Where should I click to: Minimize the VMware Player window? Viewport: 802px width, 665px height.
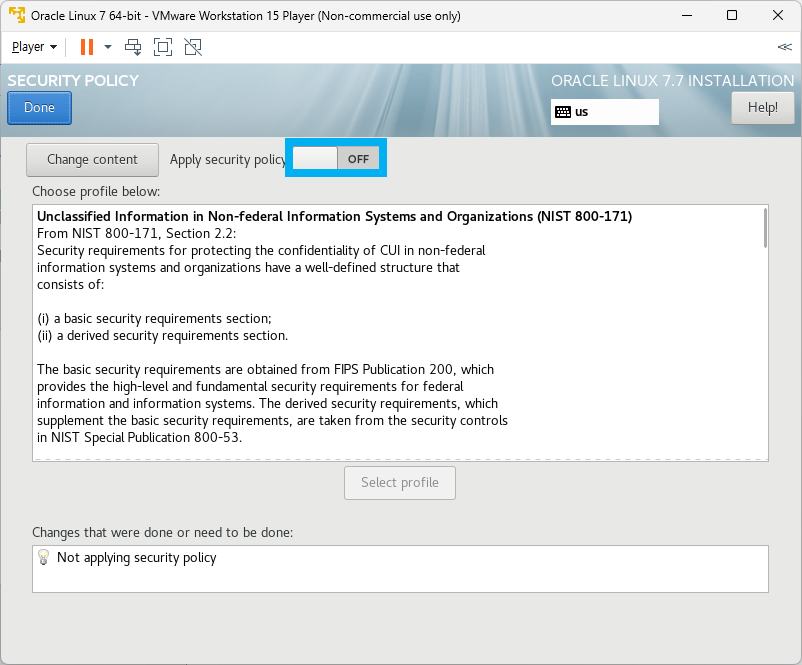coord(687,15)
